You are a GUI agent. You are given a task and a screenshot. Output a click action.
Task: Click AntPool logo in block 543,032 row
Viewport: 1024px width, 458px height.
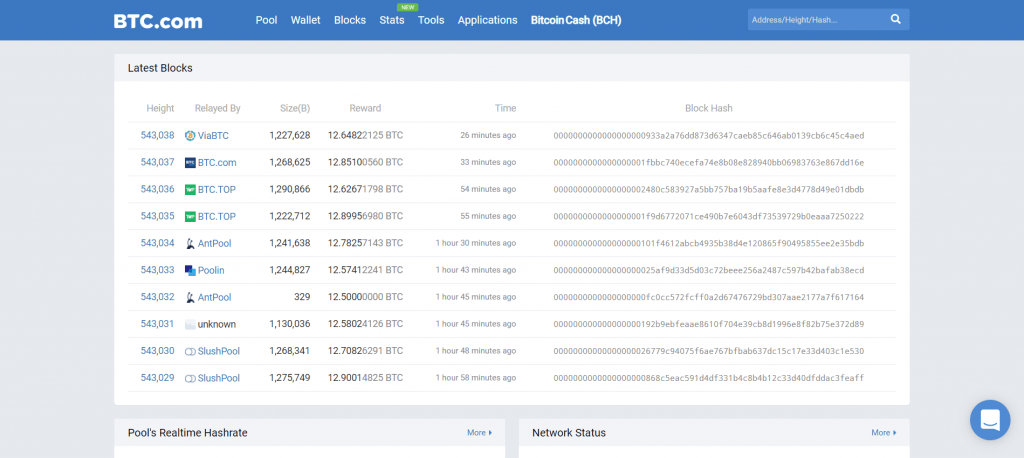point(190,297)
